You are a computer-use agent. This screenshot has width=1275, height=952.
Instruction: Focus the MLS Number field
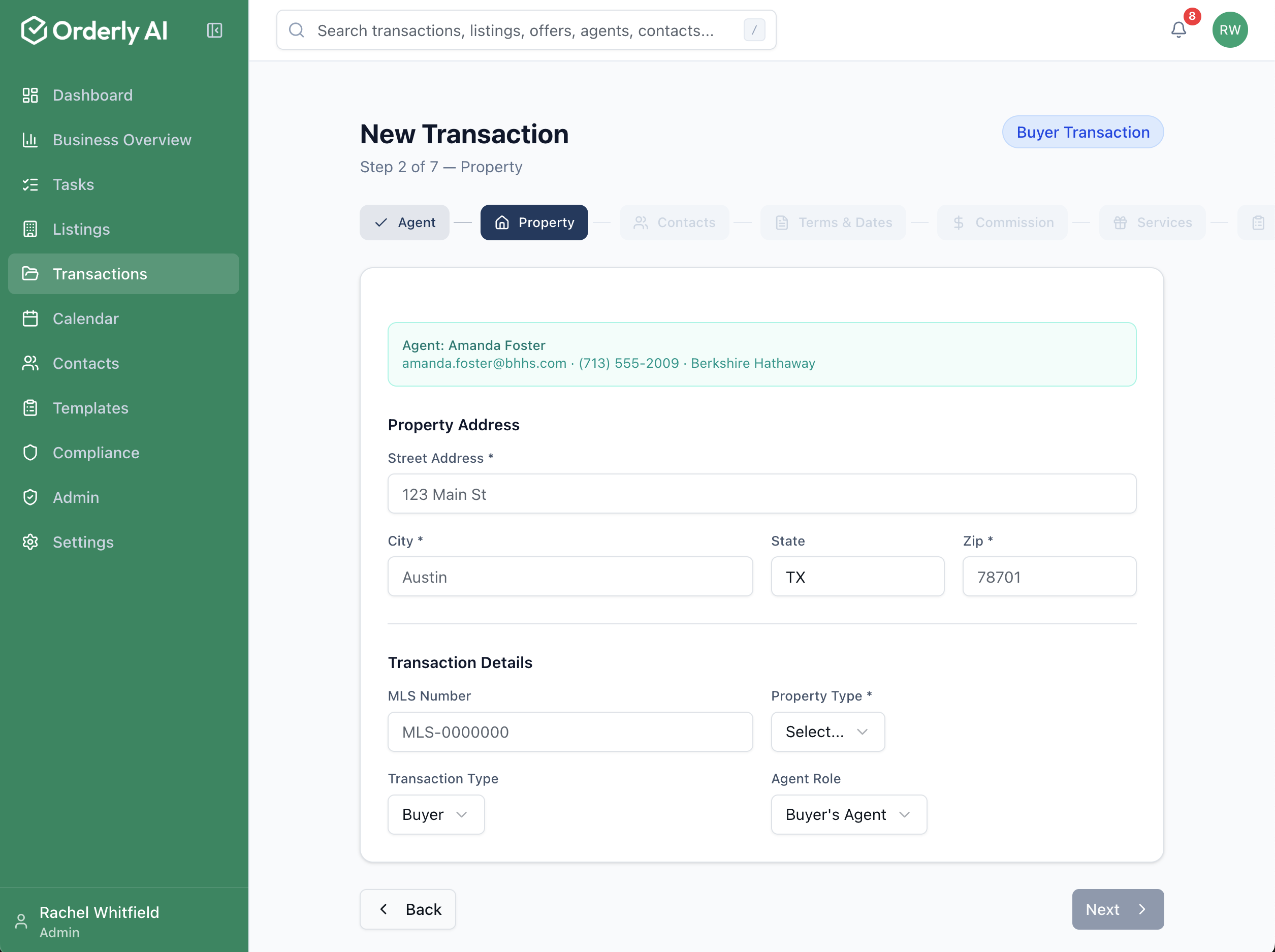pos(570,732)
